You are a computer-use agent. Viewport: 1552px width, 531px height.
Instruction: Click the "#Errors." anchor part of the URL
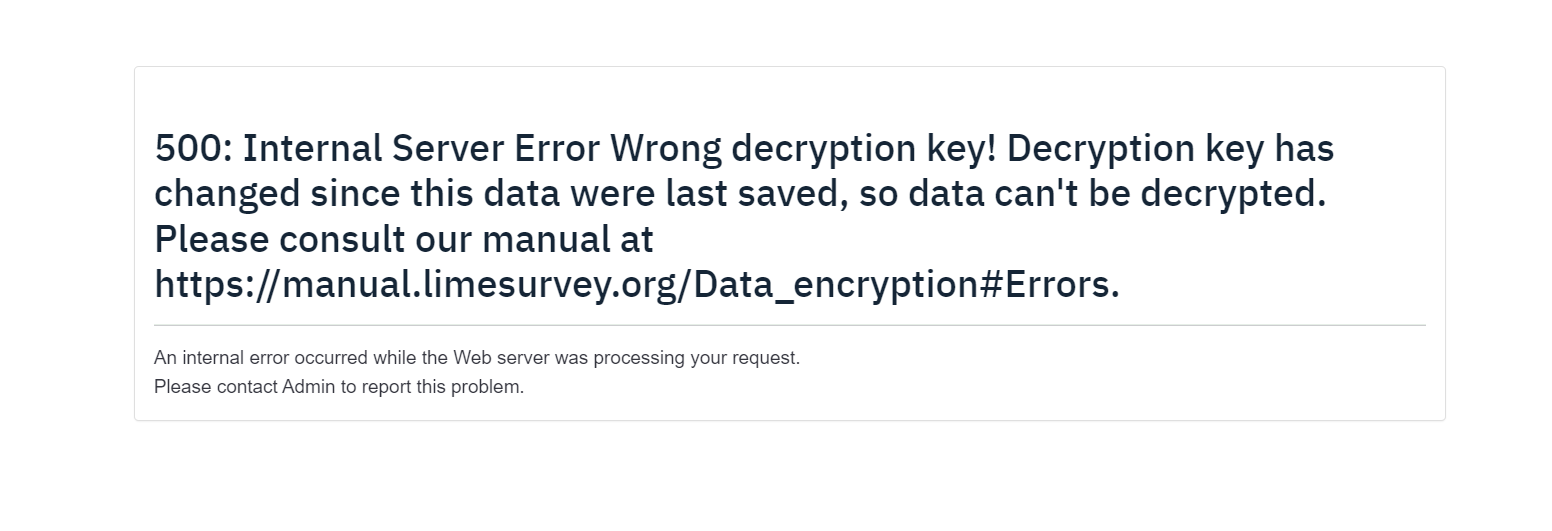point(1048,285)
